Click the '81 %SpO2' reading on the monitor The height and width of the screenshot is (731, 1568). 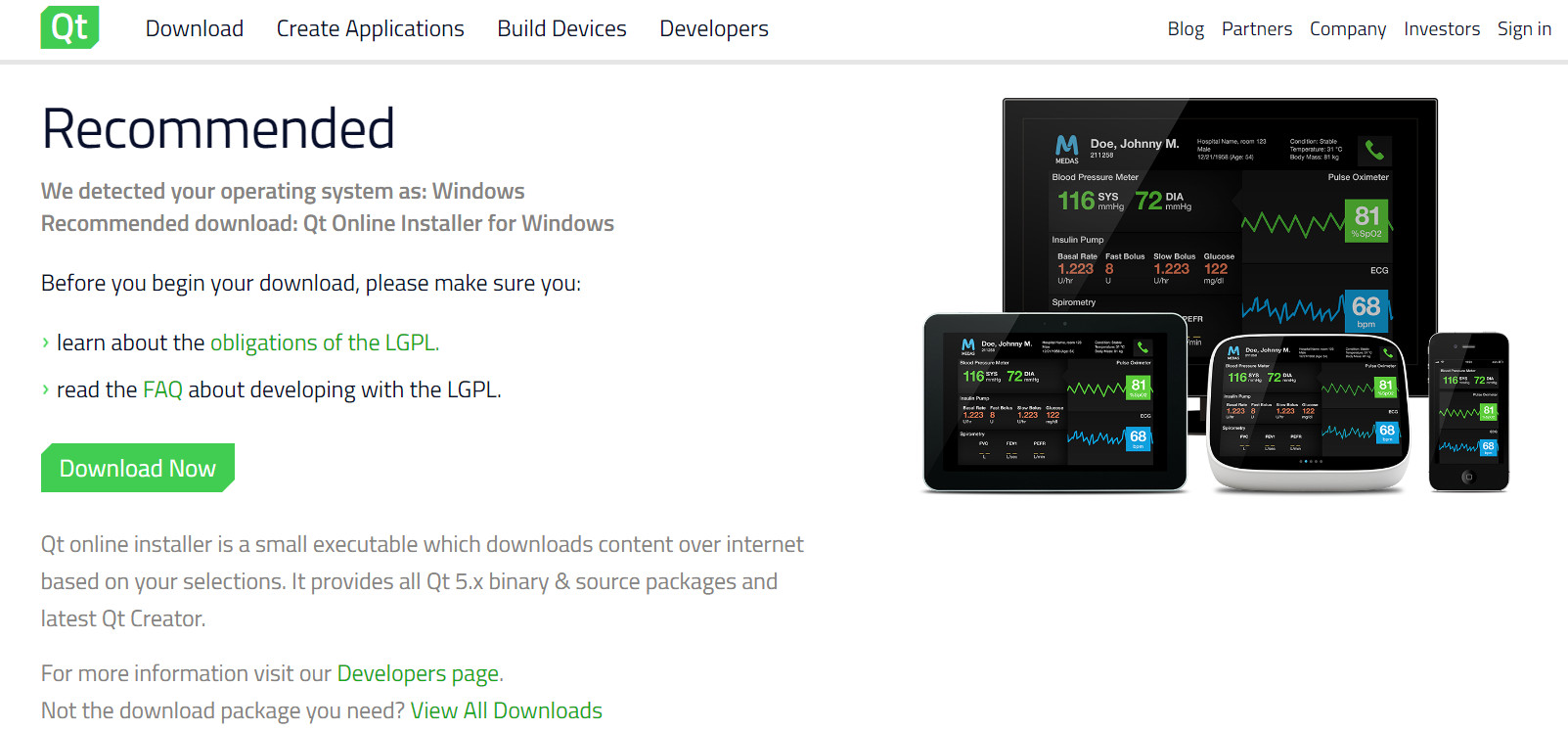[x=1366, y=220]
